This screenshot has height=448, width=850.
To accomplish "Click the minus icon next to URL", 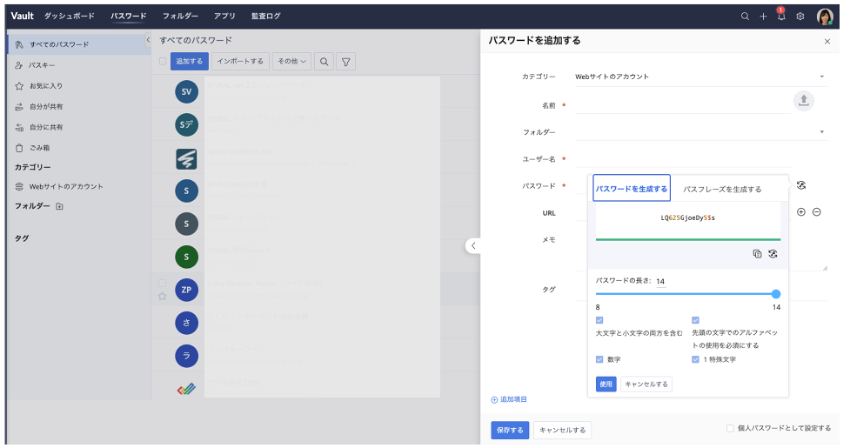I will [x=816, y=212].
